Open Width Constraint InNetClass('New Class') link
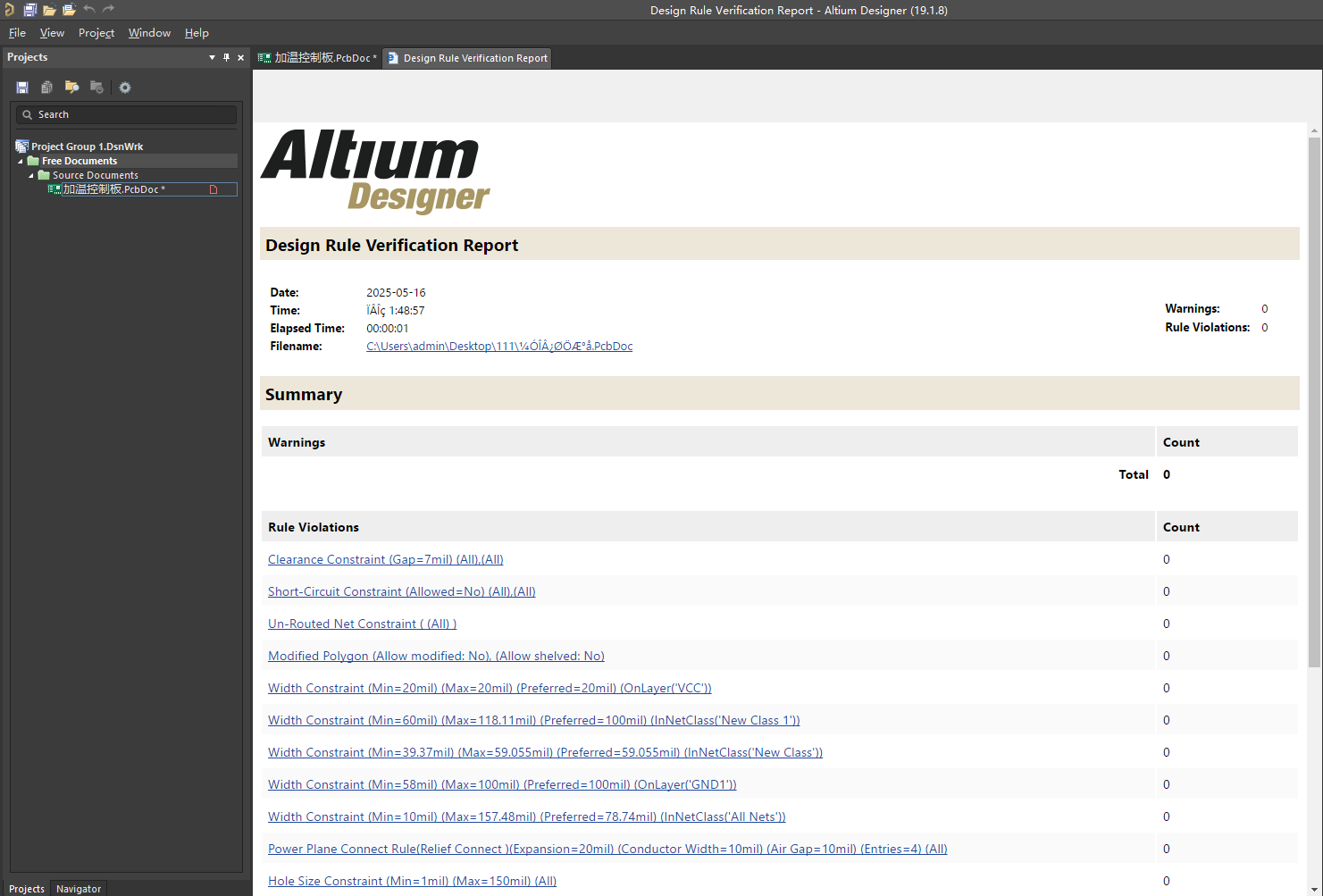Viewport: 1323px width, 896px height. pyautogui.click(x=545, y=753)
